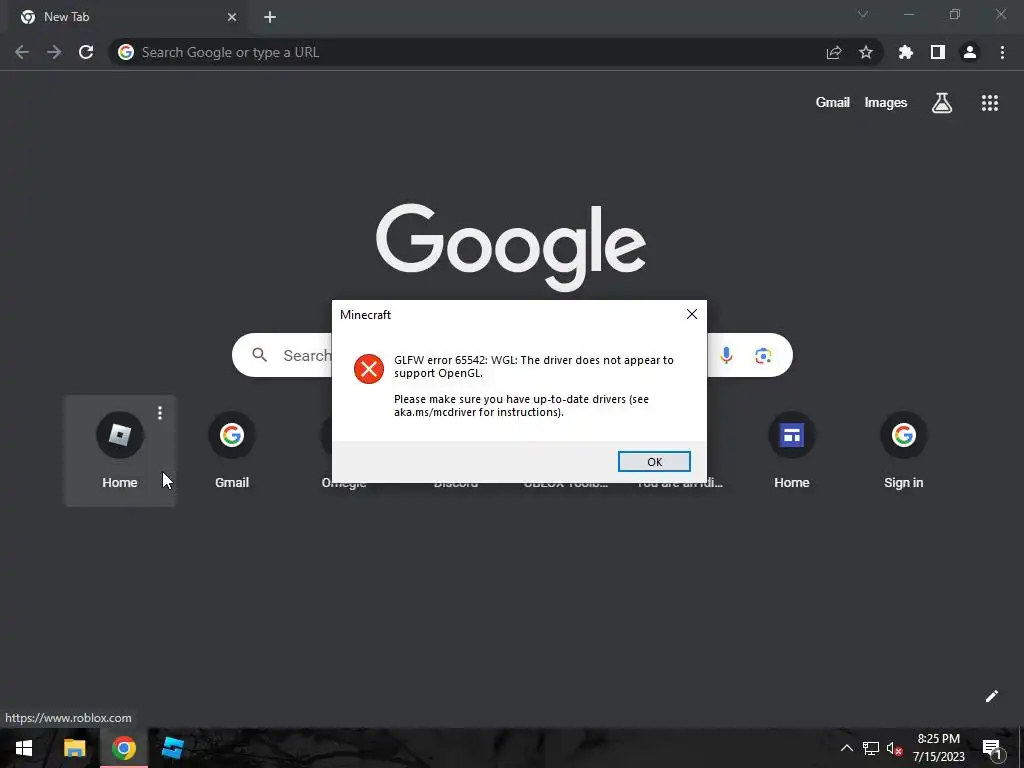Click the Google search box

pos(512,355)
